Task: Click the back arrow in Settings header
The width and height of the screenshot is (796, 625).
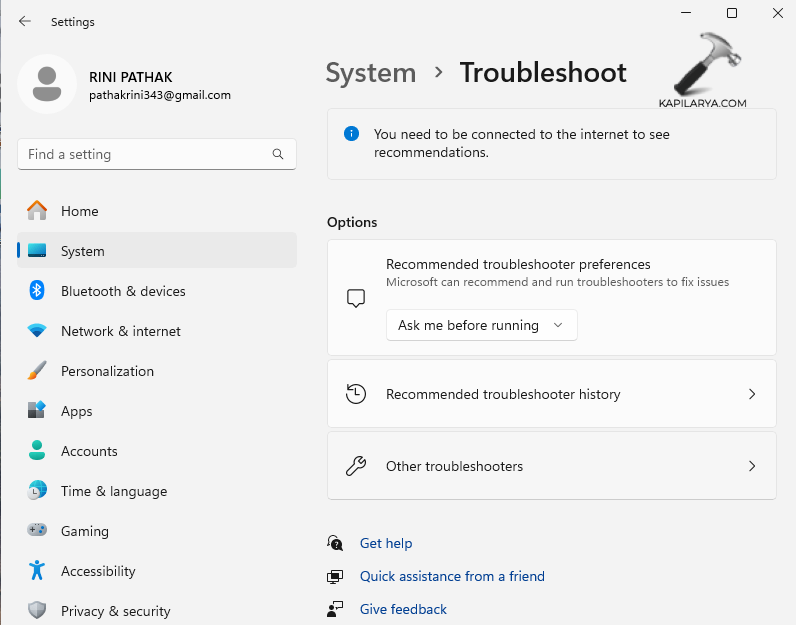Action: [25, 21]
